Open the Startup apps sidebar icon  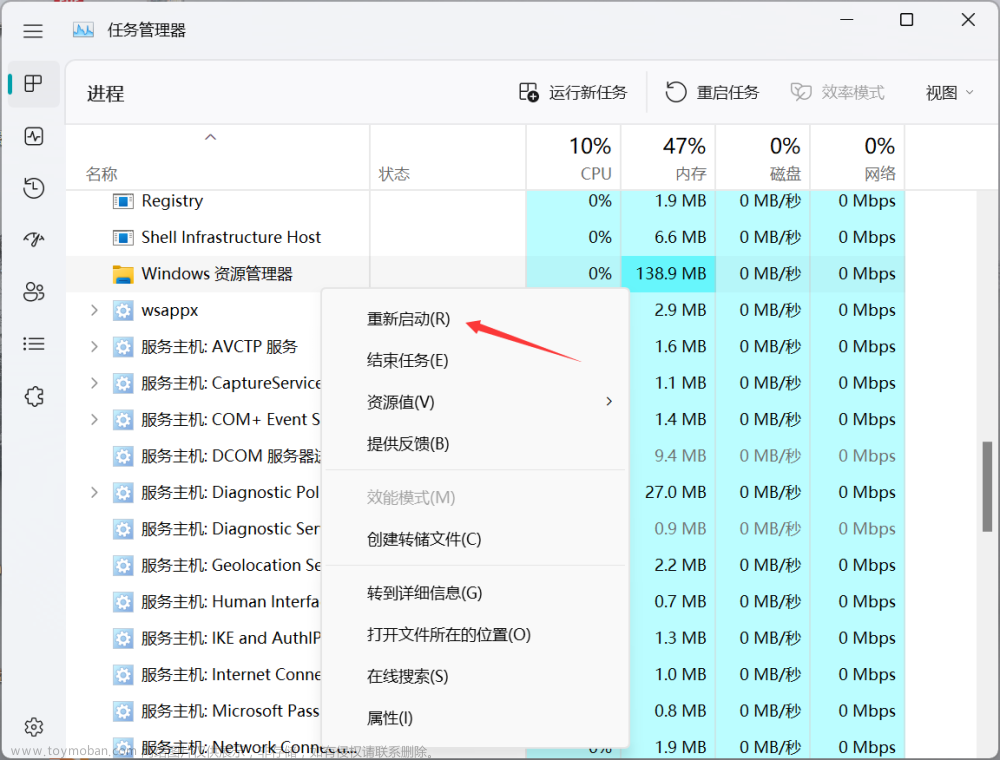34,240
